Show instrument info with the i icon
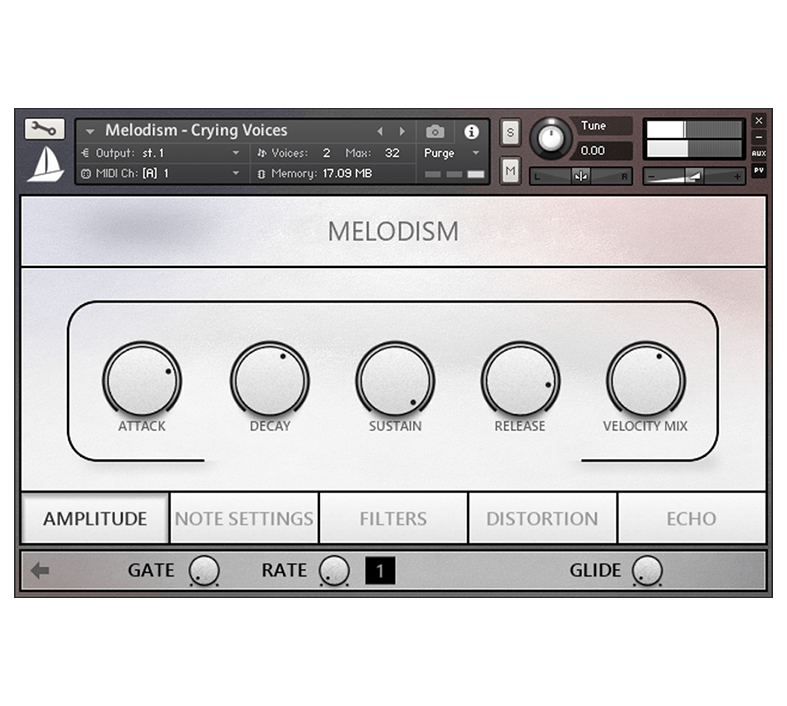The height and width of the screenshot is (706, 787). [471, 132]
